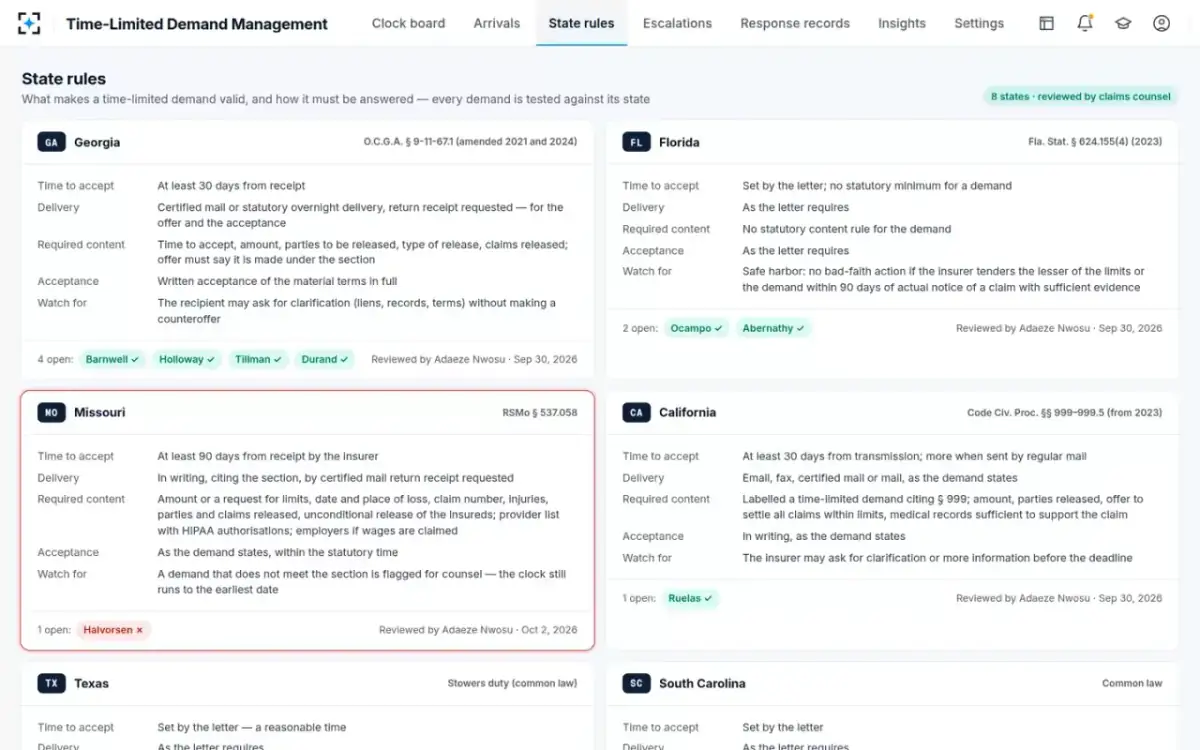
Task: Click Georgia's 'At least 30 days from receipt'
Action: tap(231, 185)
